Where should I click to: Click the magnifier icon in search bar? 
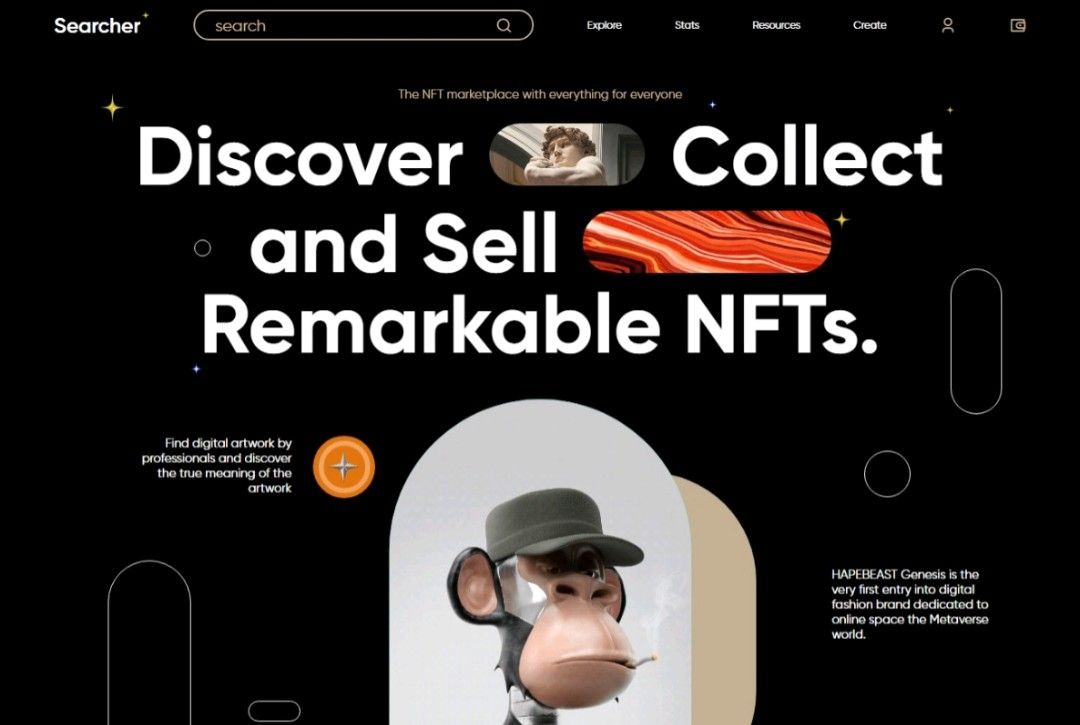point(503,25)
